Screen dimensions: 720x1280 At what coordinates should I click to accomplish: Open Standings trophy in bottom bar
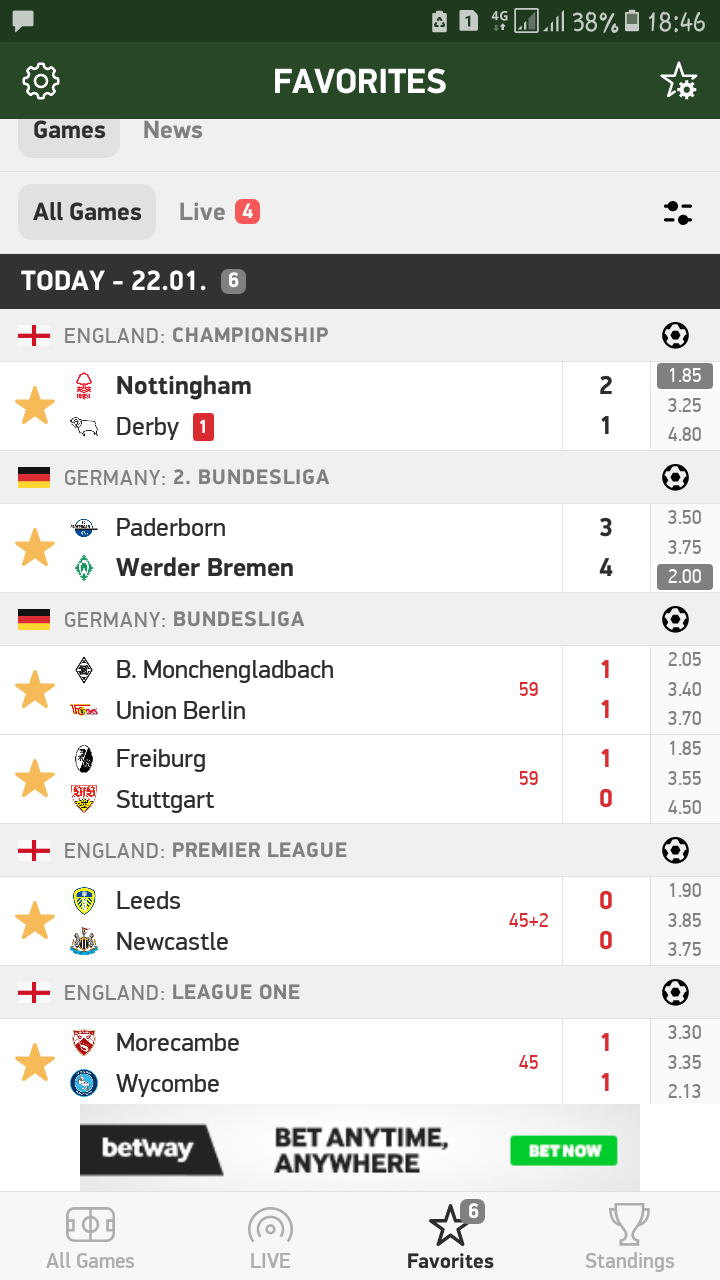pyautogui.click(x=629, y=1236)
